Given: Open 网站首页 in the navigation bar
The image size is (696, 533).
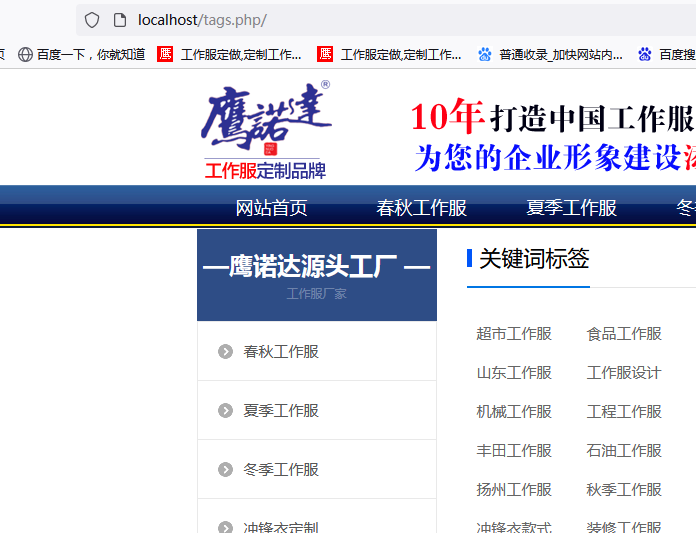Looking at the screenshot, I should 271,208.
